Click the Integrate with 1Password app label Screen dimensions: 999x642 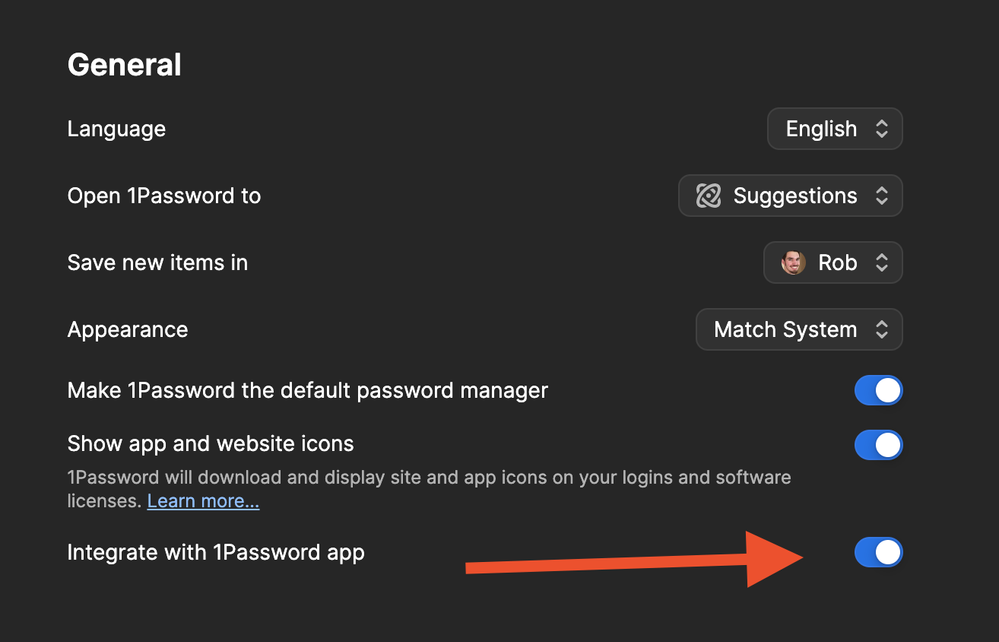click(x=215, y=552)
